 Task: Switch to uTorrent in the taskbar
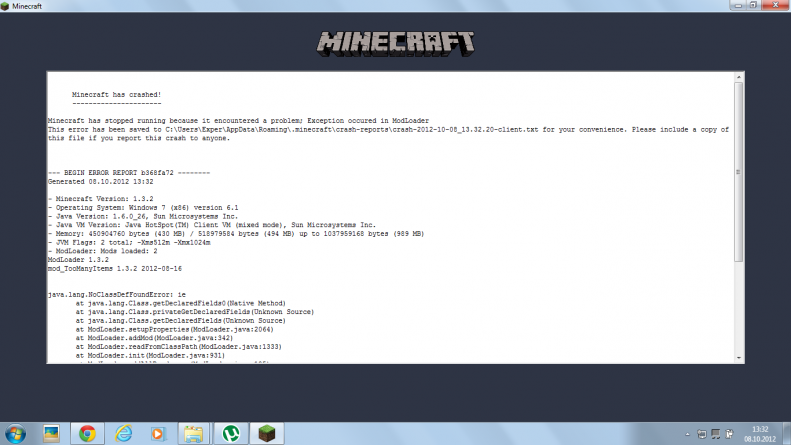[x=231, y=433]
